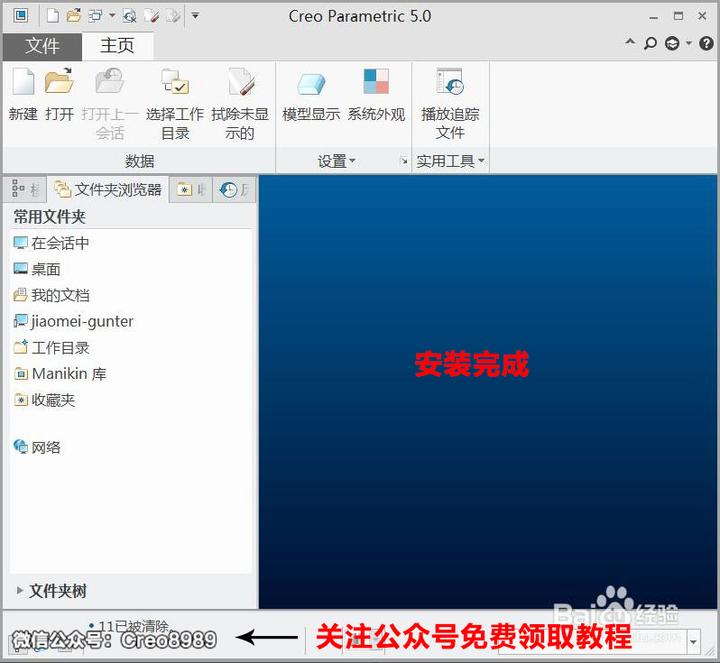Click the PTC Learning Connector icon
Screen dimensions: 720x663
(x=672, y=44)
